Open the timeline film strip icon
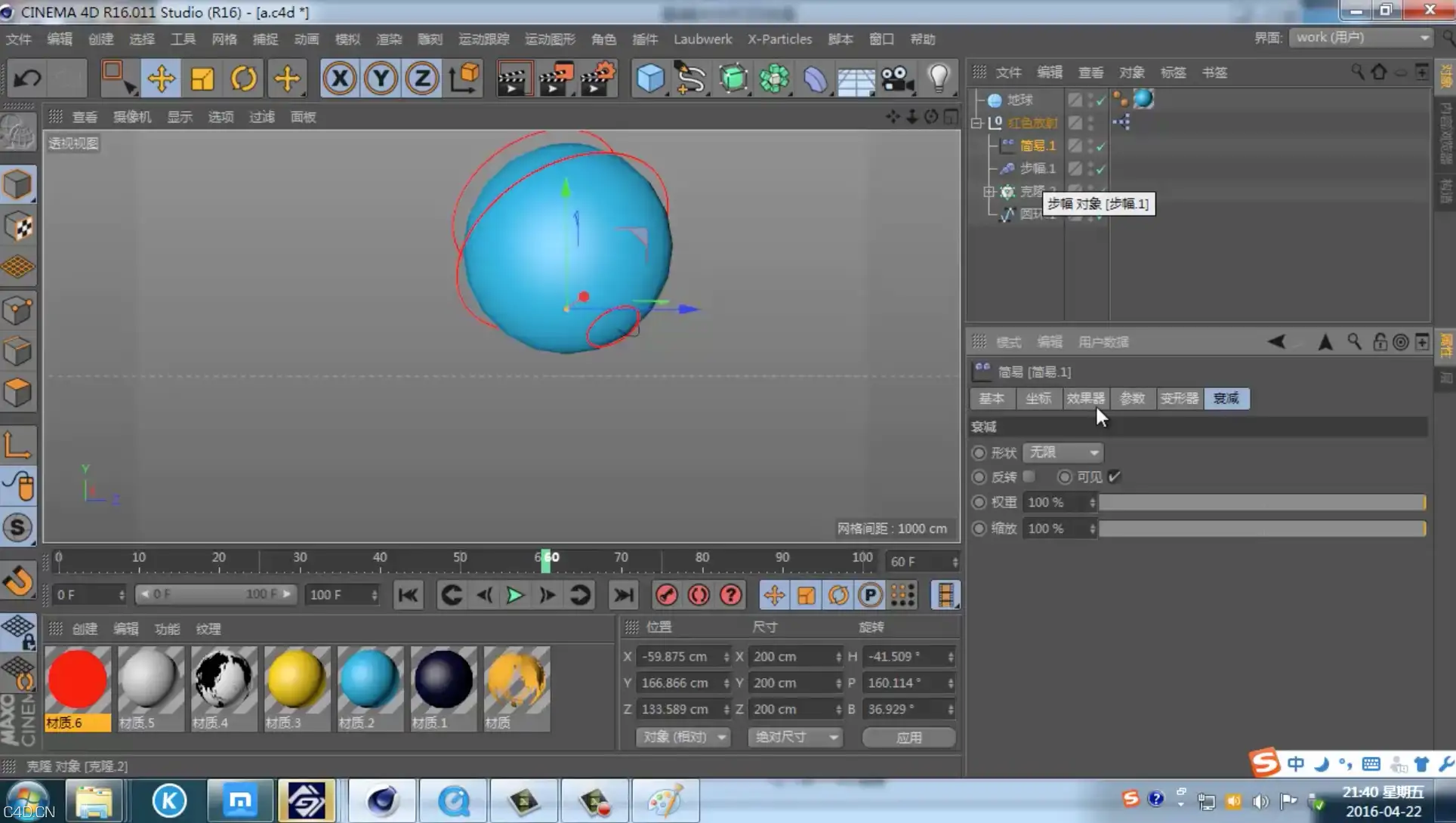Viewport: 1456px width, 823px height. point(945,595)
